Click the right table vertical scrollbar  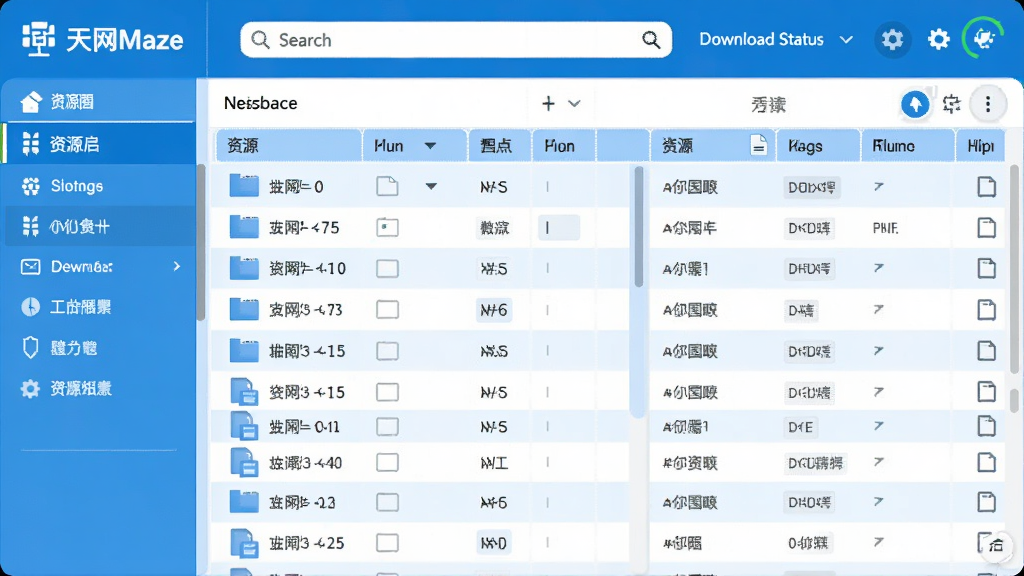coord(1014,271)
